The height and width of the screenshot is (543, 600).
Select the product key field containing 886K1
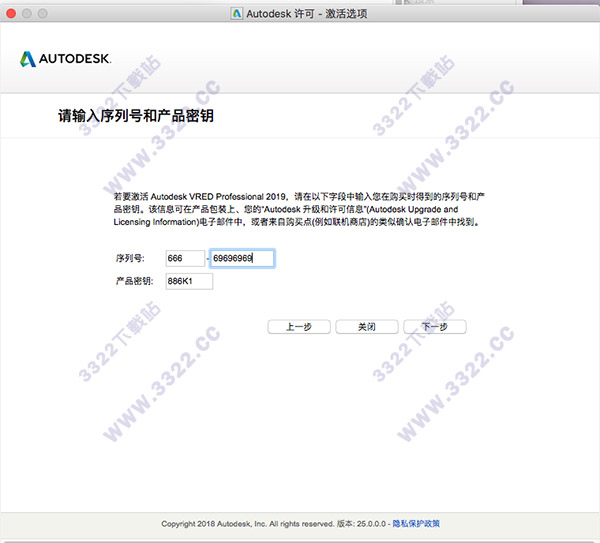(x=189, y=281)
